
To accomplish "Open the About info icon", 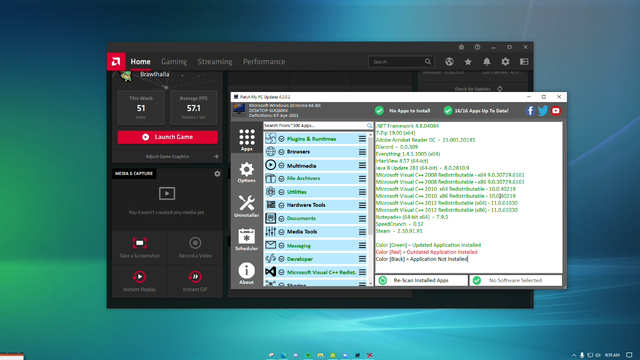I will pos(247,273).
